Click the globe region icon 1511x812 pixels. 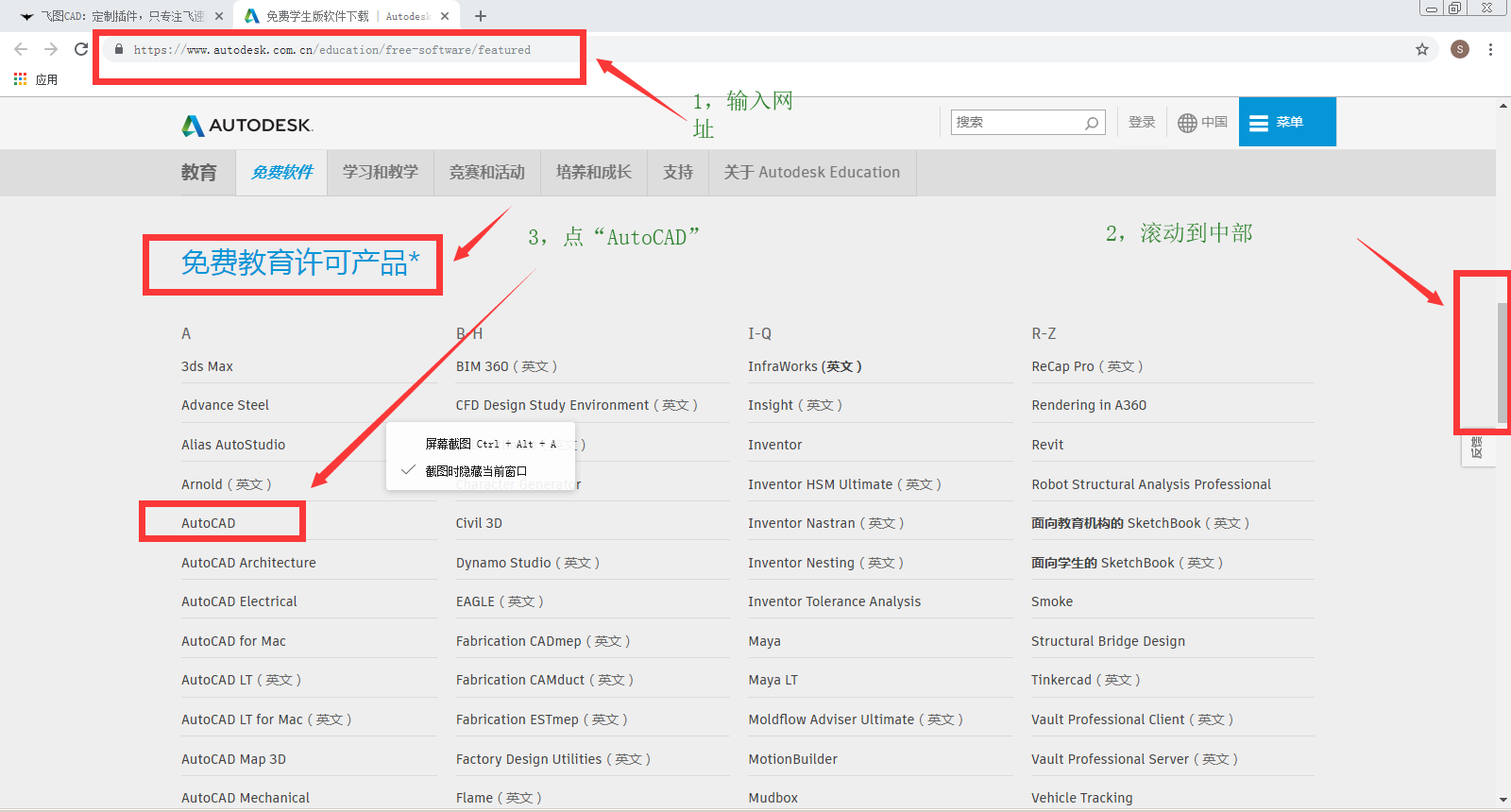click(1187, 123)
